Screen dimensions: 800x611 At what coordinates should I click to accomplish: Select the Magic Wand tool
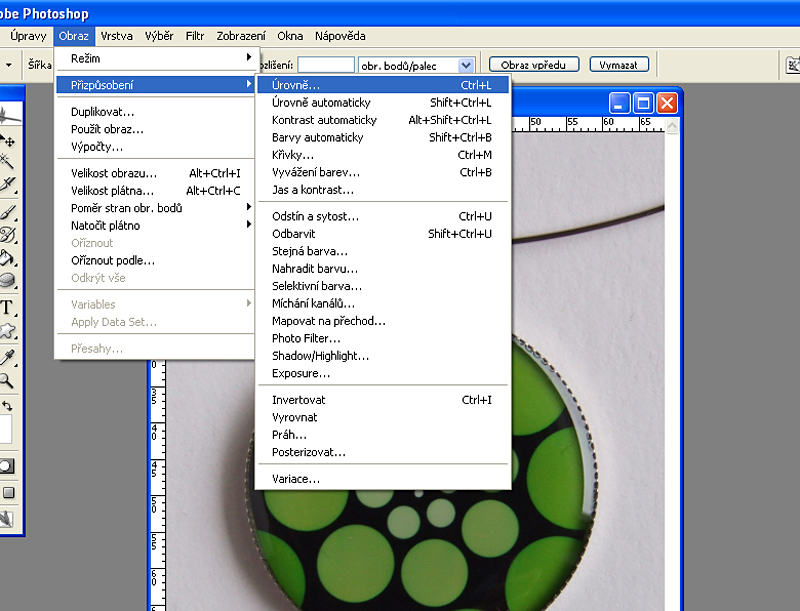click(x=8, y=162)
